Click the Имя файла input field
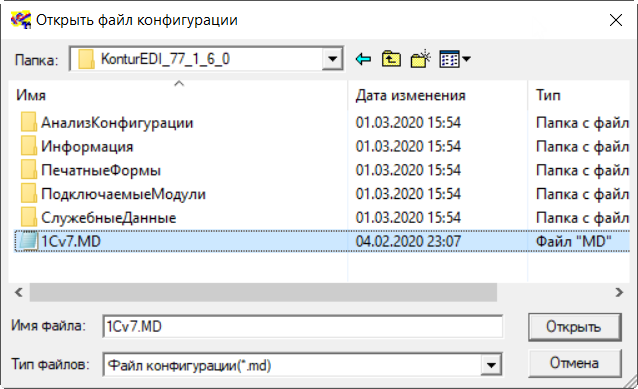Image resolution: width=638 pixels, height=389 pixels. coord(303,326)
